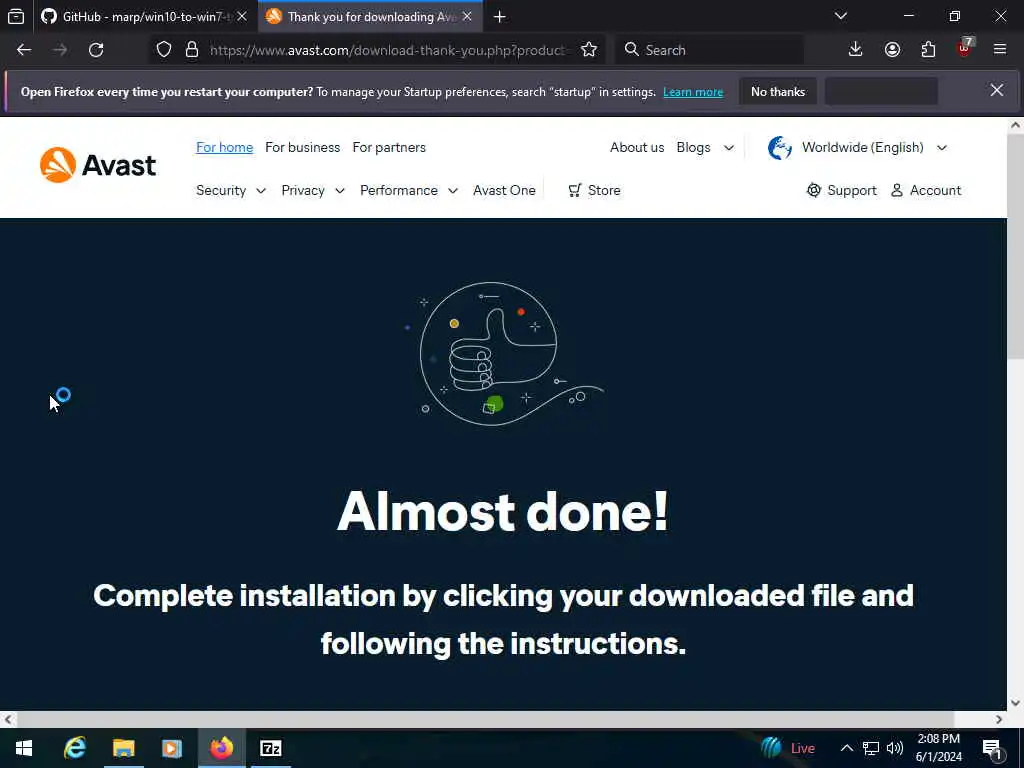Open the Firefox View icon
Image resolution: width=1024 pixels, height=768 pixels.
(16, 16)
